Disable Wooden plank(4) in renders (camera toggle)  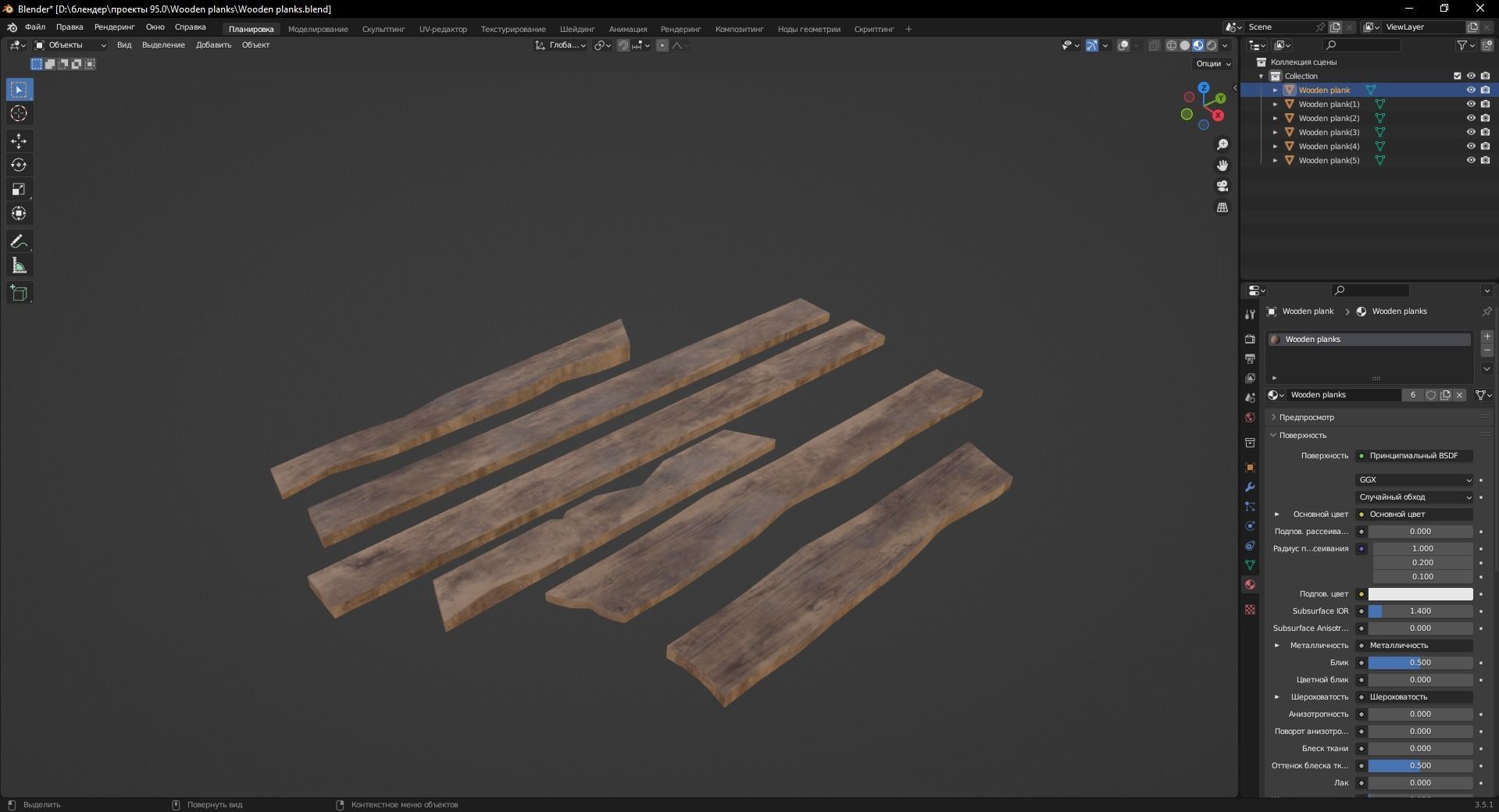click(1487, 146)
